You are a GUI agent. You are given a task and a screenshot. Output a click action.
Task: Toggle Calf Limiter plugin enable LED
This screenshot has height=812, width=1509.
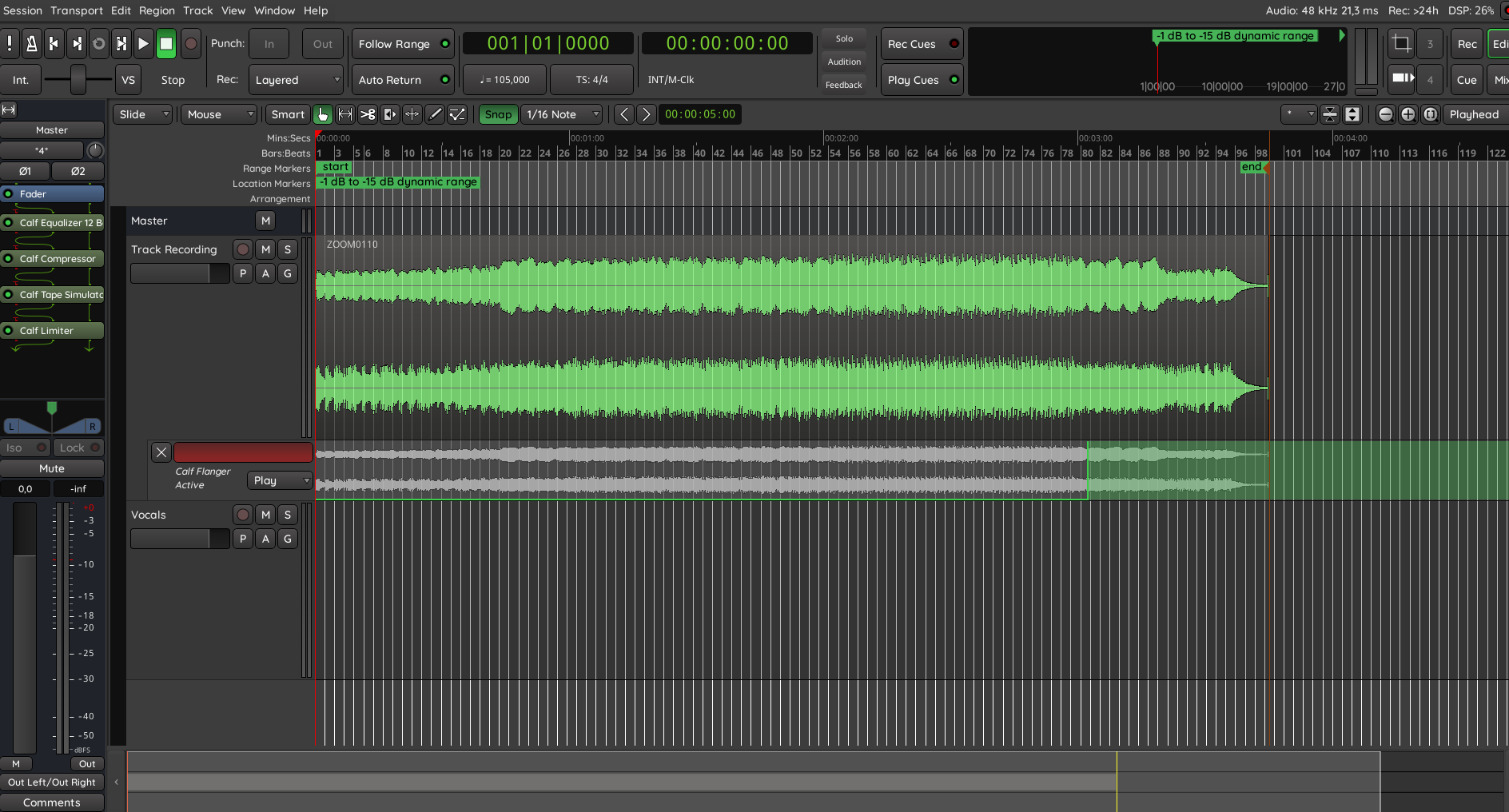click(x=8, y=331)
